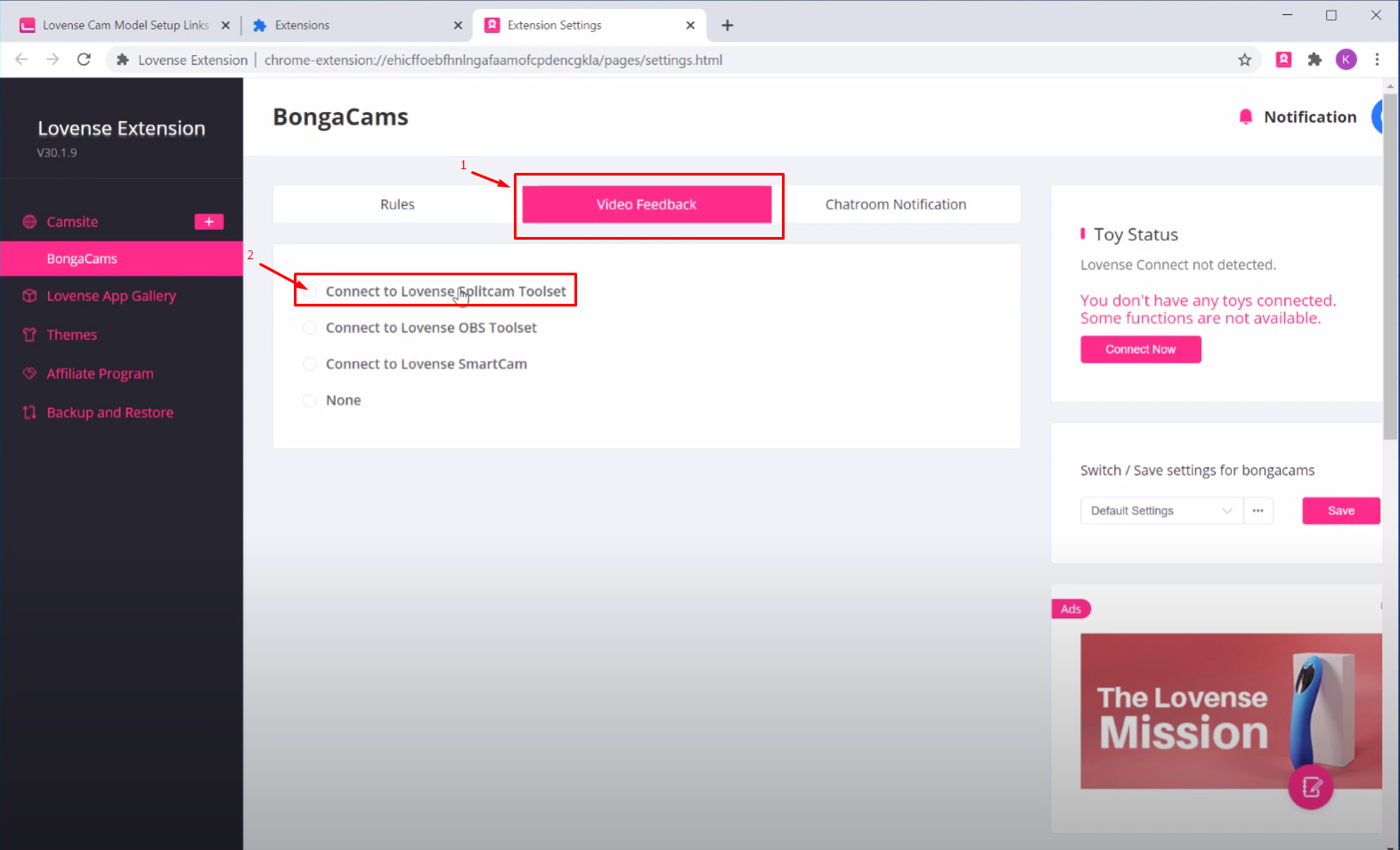The width and height of the screenshot is (1400, 850).
Task: Open Lovense App Gallery menu item
Action: pos(111,296)
